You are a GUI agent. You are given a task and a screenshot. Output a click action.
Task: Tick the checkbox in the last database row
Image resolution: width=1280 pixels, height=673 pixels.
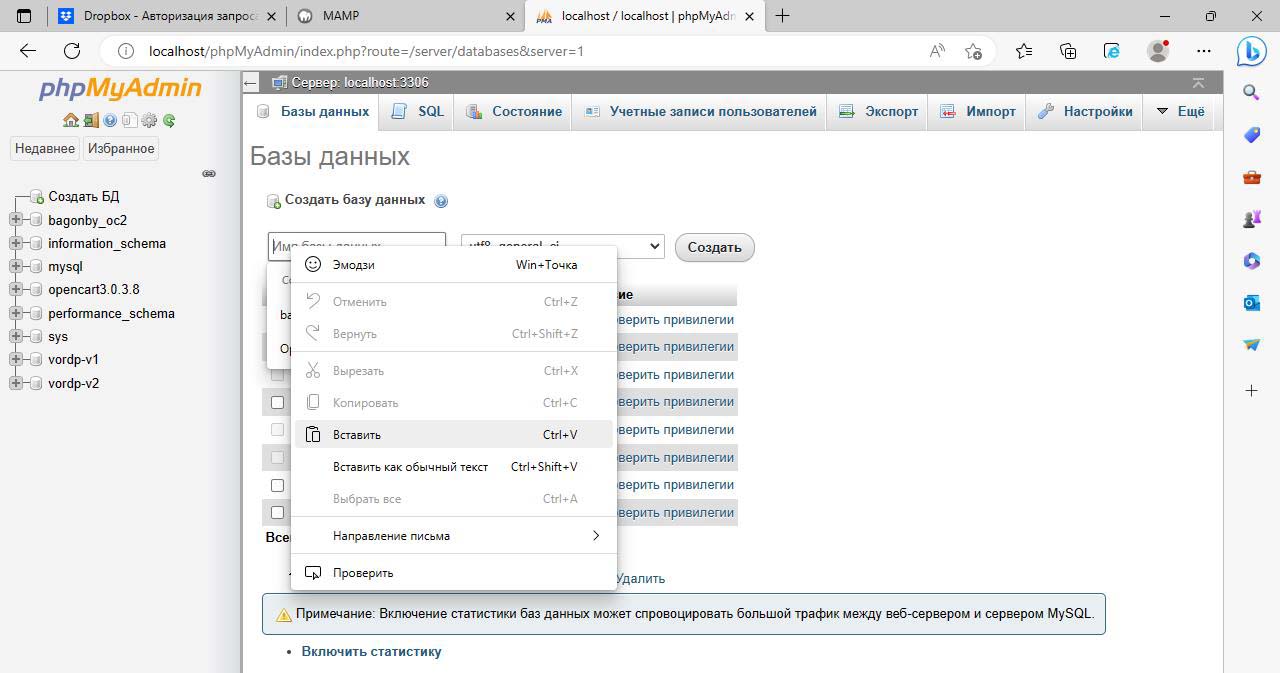pyautogui.click(x=278, y=512)
